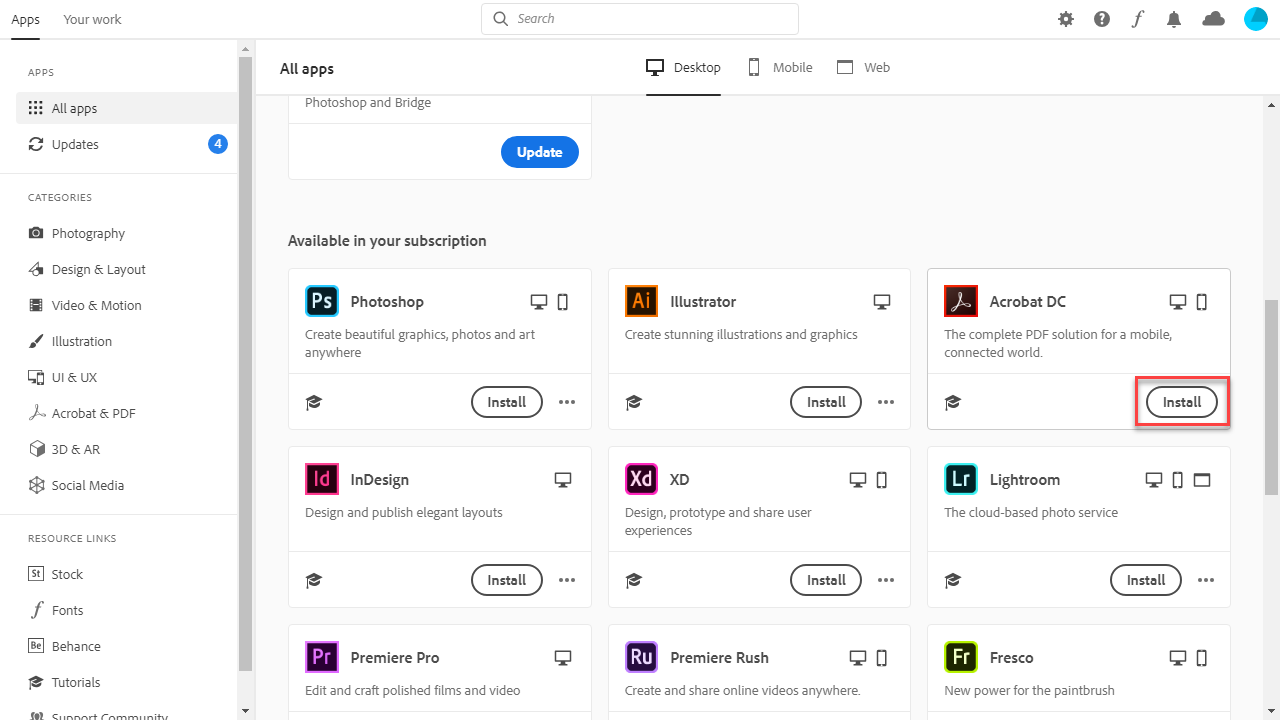1280x720 pixels.
Task: Switch to the Web tab
Action: coord(863,68)
